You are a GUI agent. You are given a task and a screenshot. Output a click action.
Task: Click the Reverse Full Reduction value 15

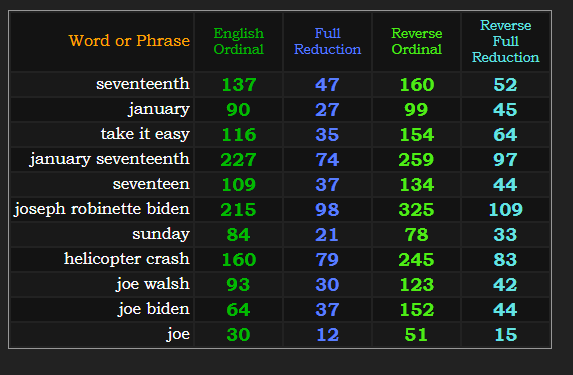click(506, 335)
